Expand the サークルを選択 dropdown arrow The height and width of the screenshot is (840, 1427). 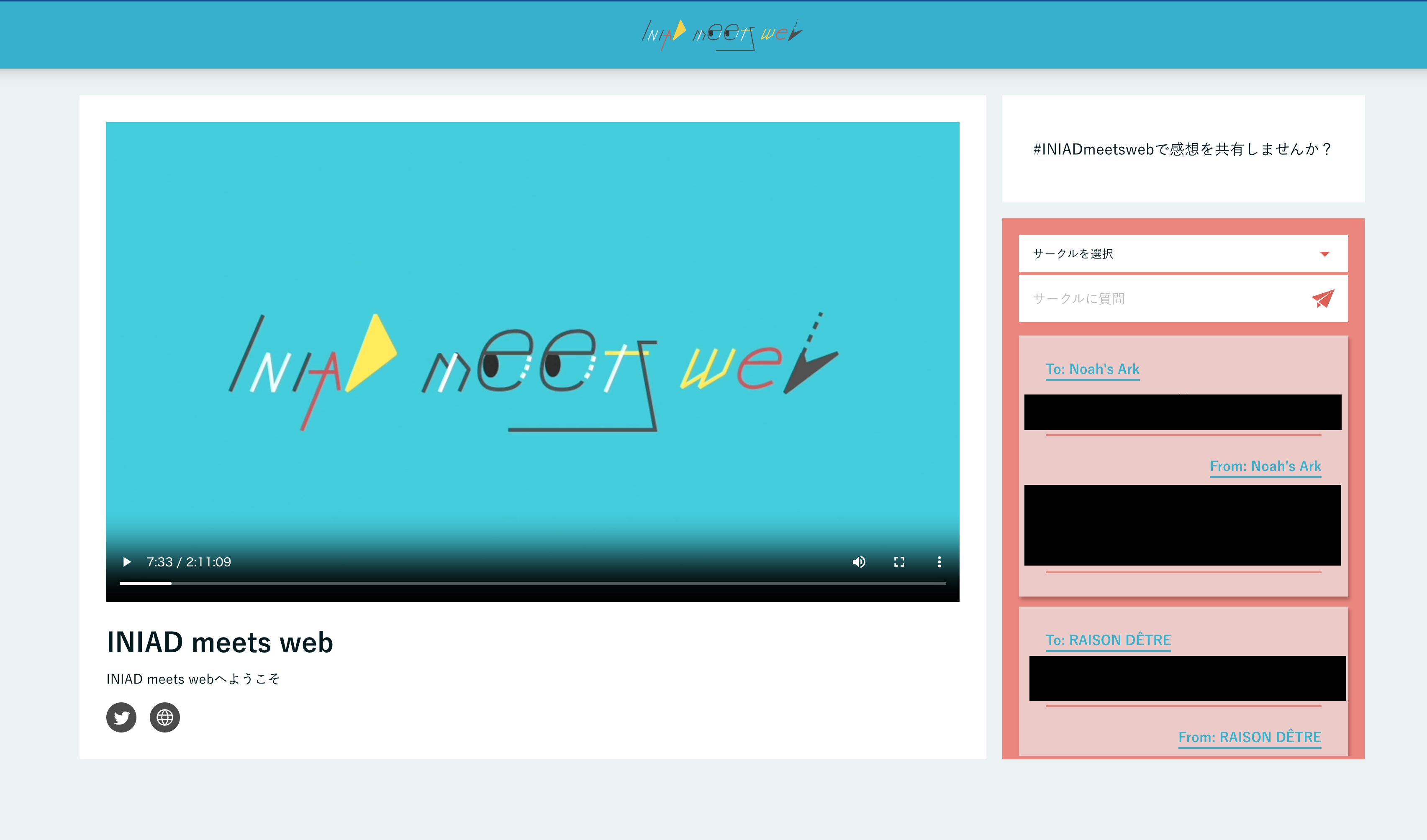click(x=1324, y=254)
